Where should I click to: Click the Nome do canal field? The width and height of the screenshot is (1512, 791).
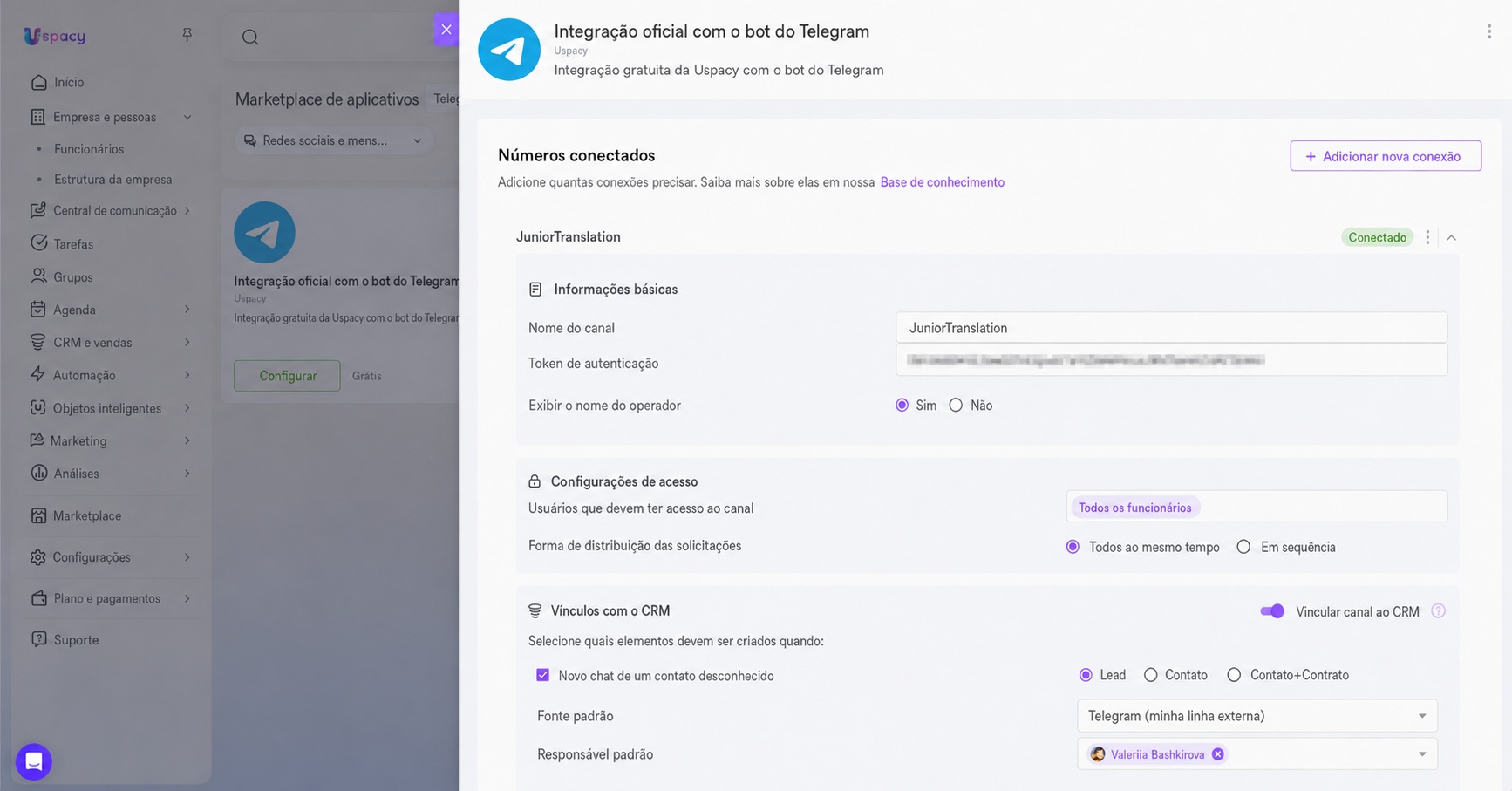tap(1171, 328)
